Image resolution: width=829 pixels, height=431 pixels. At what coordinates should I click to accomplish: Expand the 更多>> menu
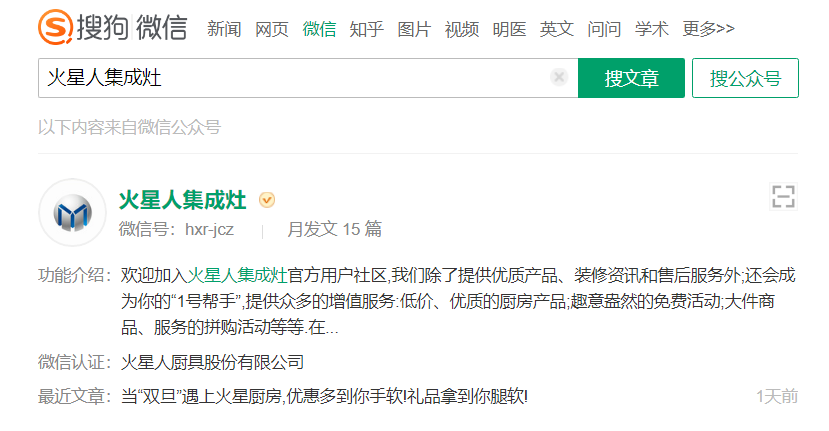(x=708, y=29)
